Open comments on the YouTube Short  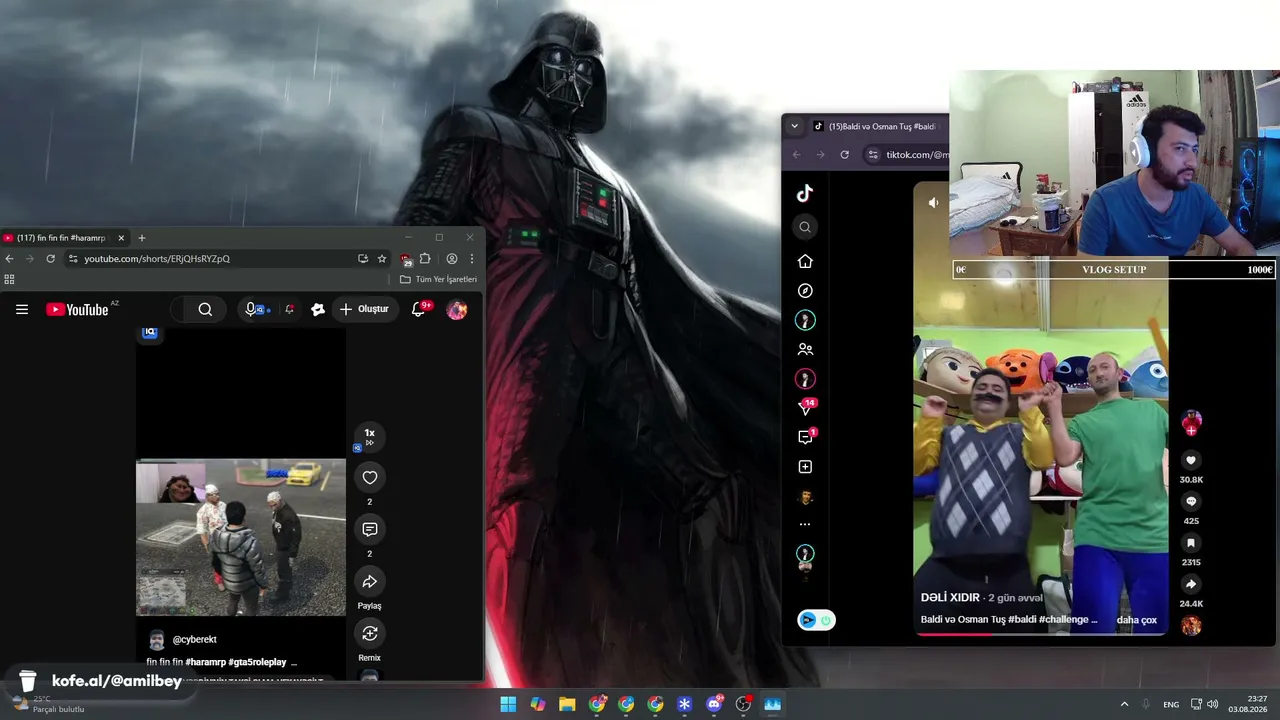coord(370,530)
